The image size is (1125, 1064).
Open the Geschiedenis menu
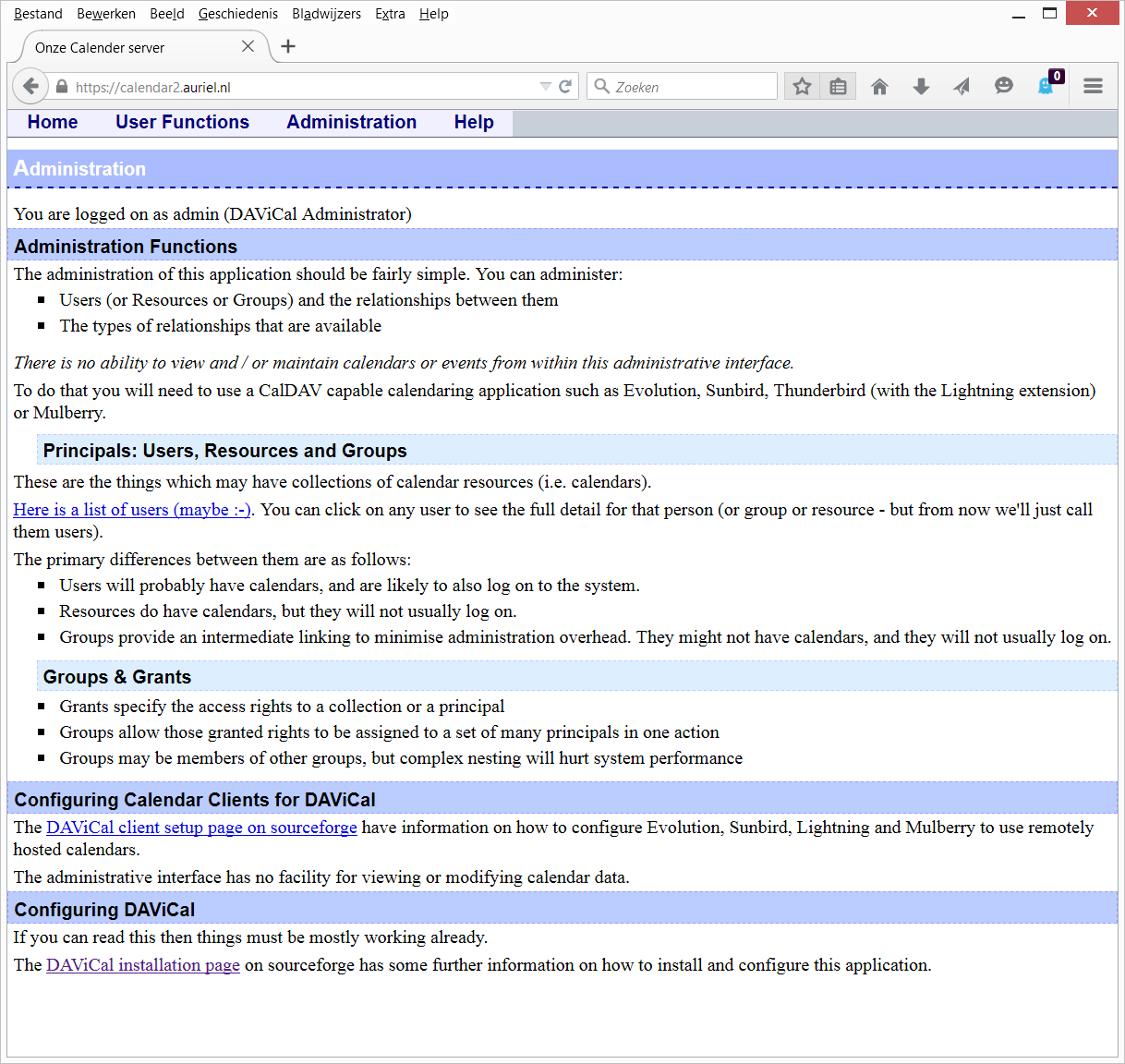[237, 14]
